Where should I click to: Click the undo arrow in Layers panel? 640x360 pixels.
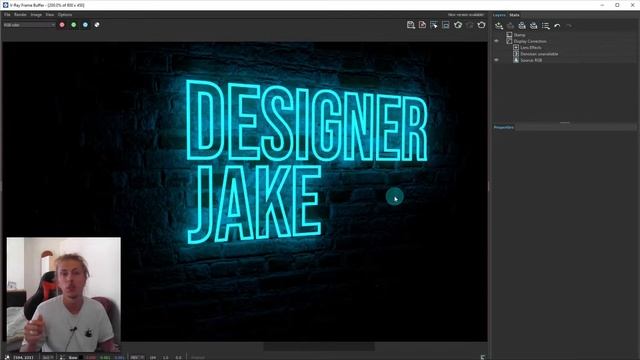(557, 26)
